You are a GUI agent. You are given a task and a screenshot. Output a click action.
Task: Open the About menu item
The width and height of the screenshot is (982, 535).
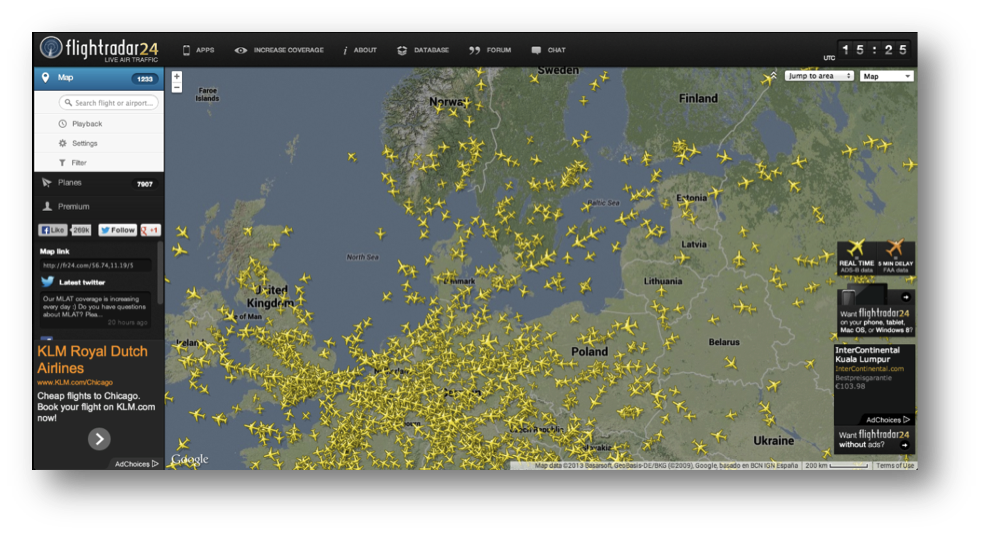click(x=365, y=50)
